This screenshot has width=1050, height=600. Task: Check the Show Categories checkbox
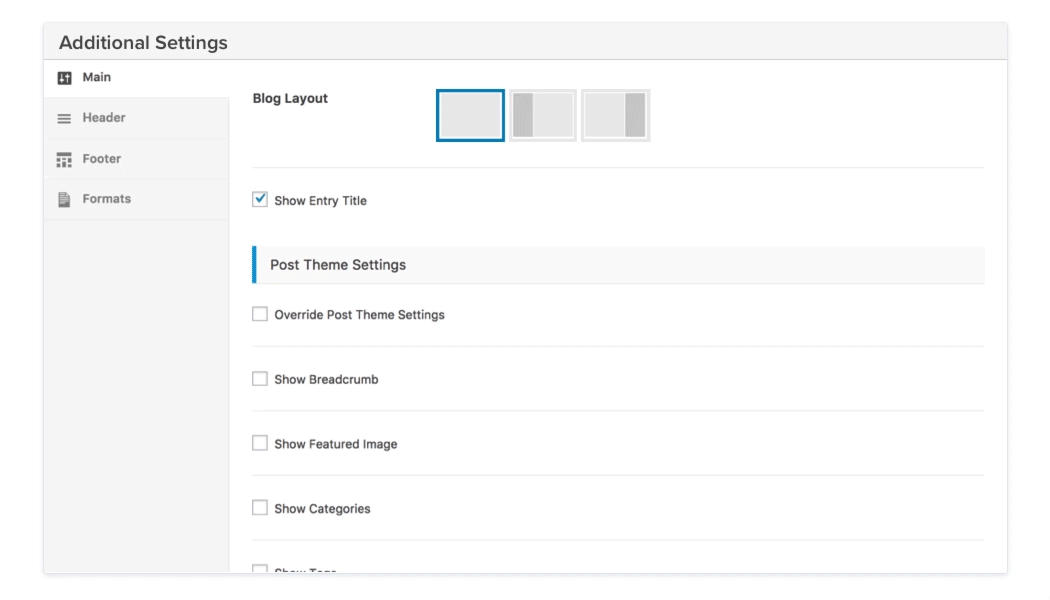[260, 508]
